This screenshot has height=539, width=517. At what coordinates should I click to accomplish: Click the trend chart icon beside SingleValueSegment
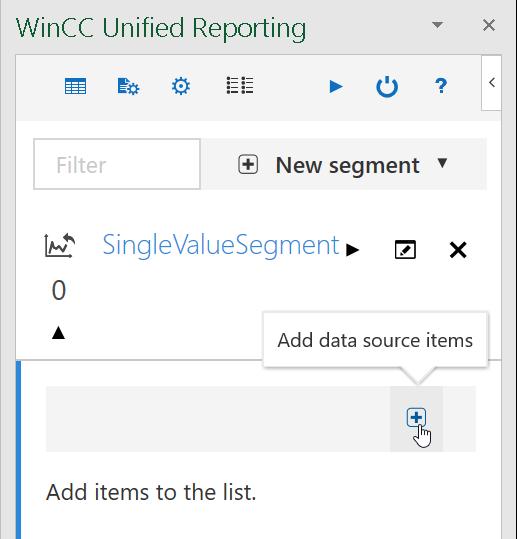point(60,245)
